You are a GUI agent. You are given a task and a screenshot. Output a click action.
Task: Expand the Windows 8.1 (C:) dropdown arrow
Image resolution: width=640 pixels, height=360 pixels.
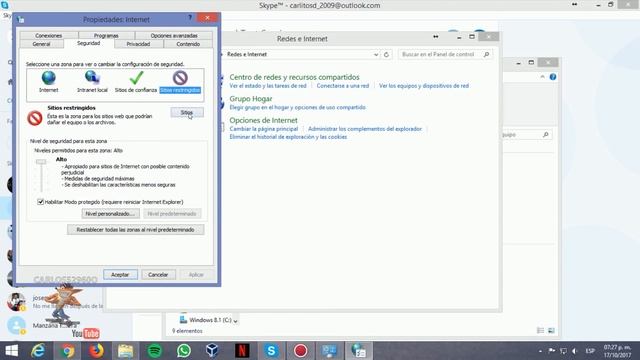236,321
